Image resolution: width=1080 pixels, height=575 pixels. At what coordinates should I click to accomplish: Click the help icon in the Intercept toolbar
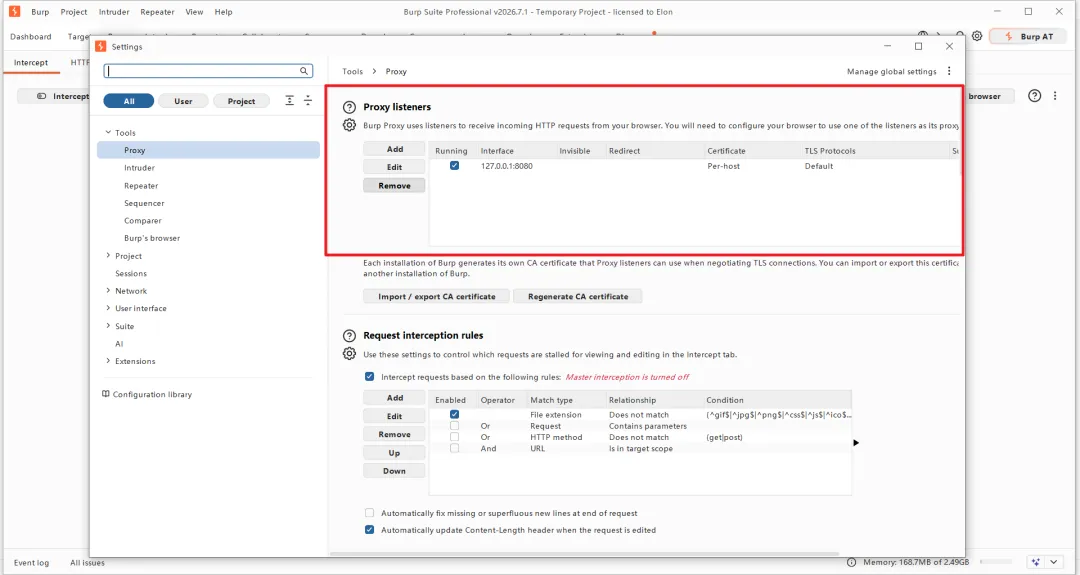click(1035, 96)
